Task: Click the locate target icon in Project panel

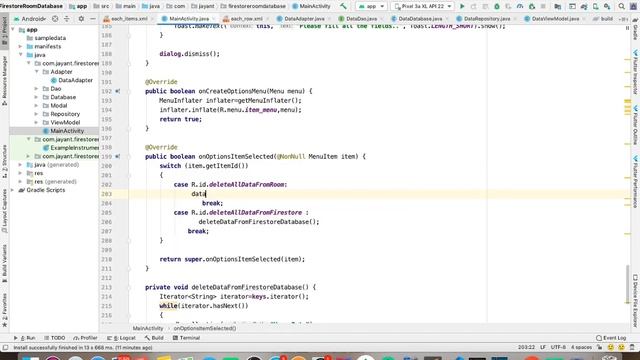Action: [x=55, y=19]
